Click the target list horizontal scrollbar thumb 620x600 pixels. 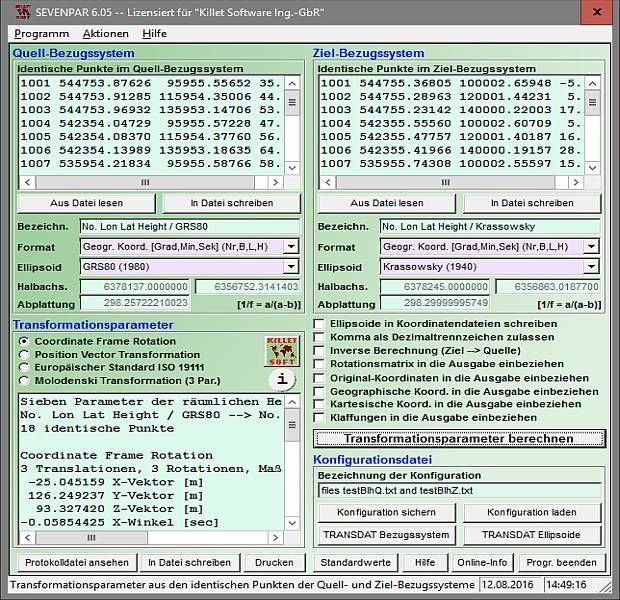pyautogui.click(x=446, y=182)
